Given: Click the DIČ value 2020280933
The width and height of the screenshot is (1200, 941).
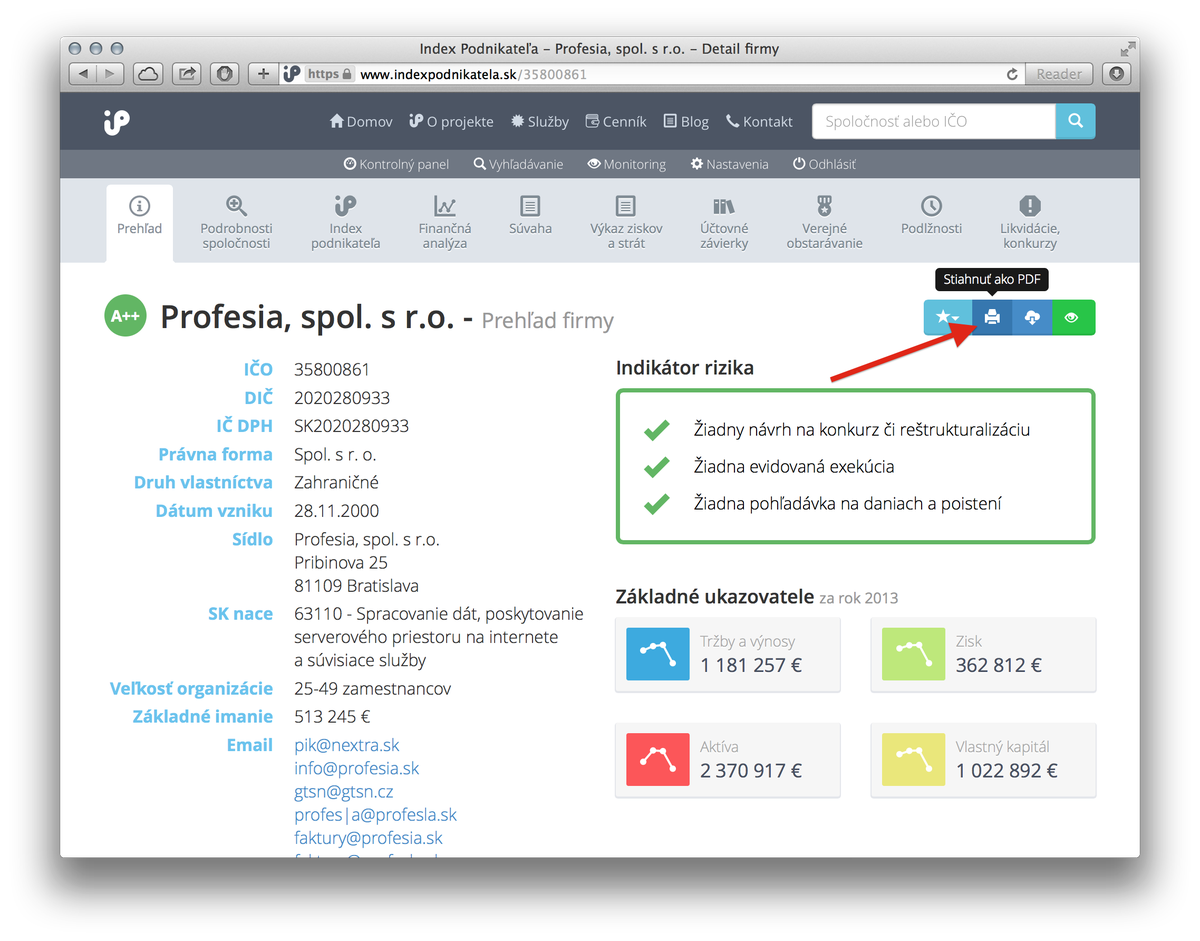Looking at the screenshot, I should [342, 398].
